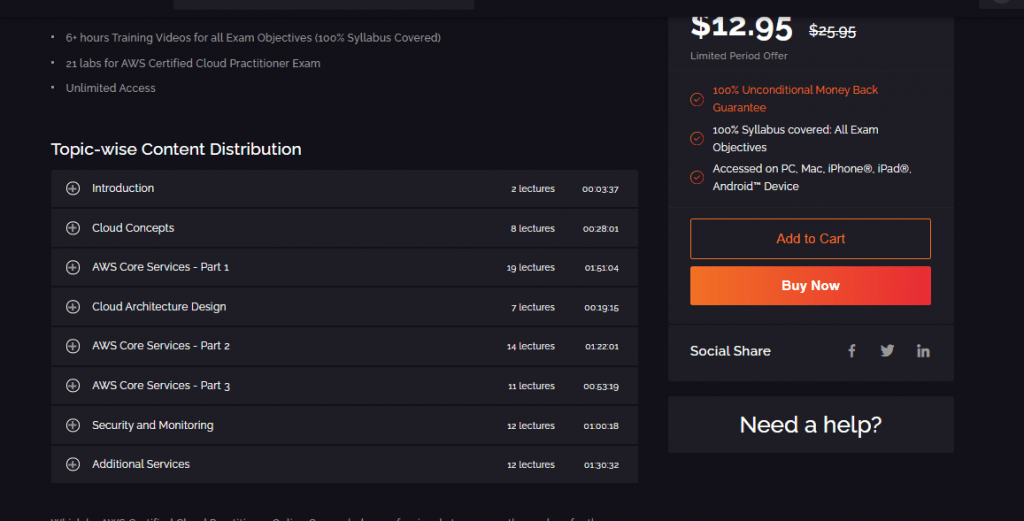Image resolution: width=1024 pixels, height=521 pixels.
Task: Click duration 00:19:15
Action: (601, 308)
